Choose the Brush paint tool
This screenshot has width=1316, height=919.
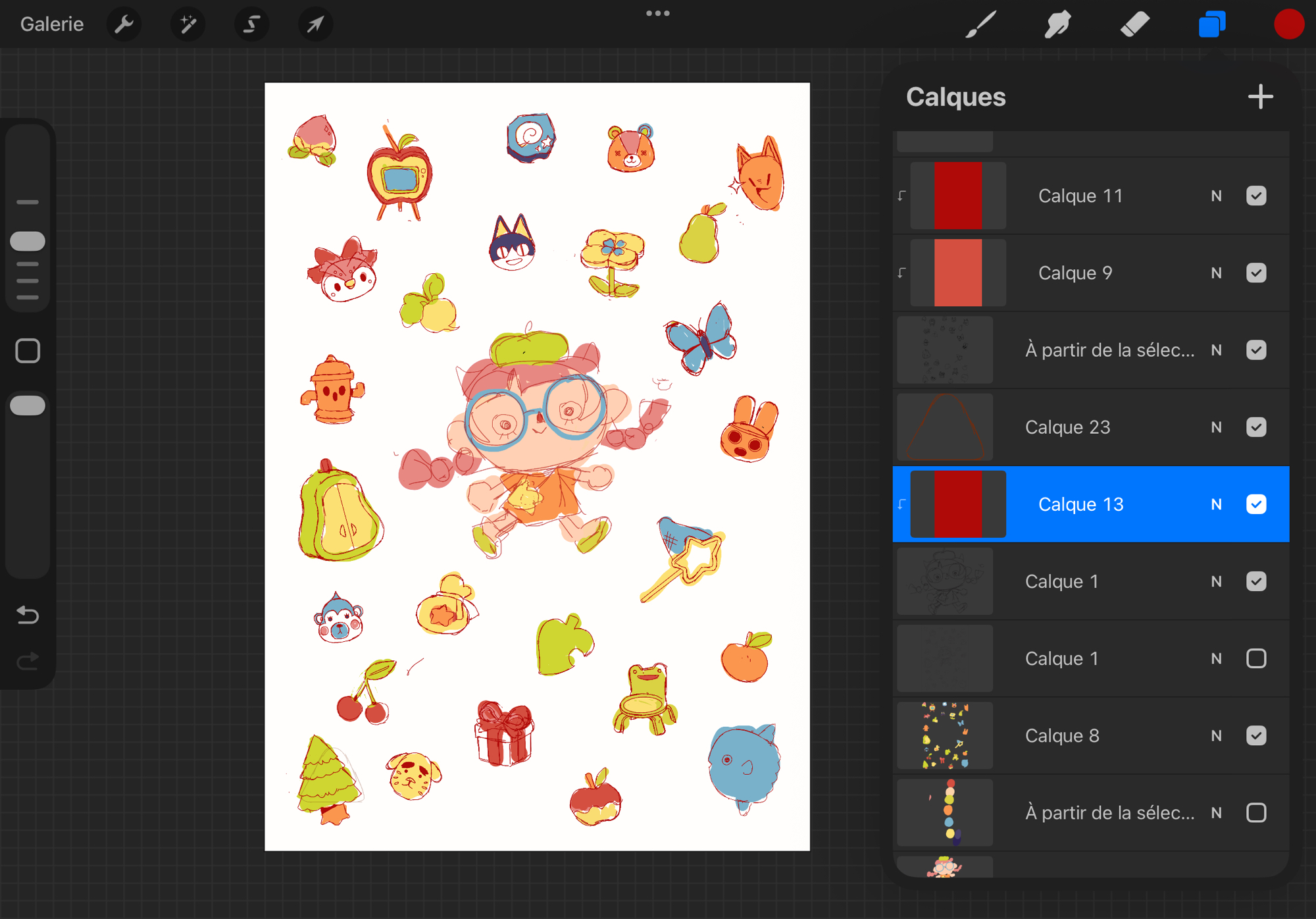point(980,25)
